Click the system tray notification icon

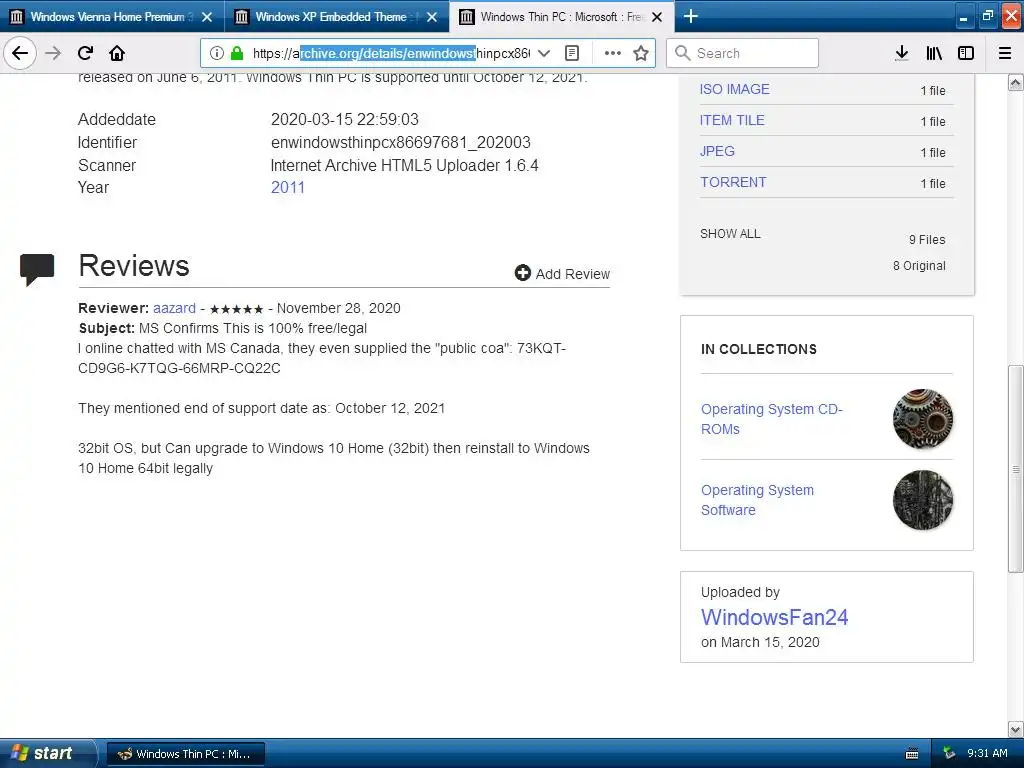[x=950, y=753]
